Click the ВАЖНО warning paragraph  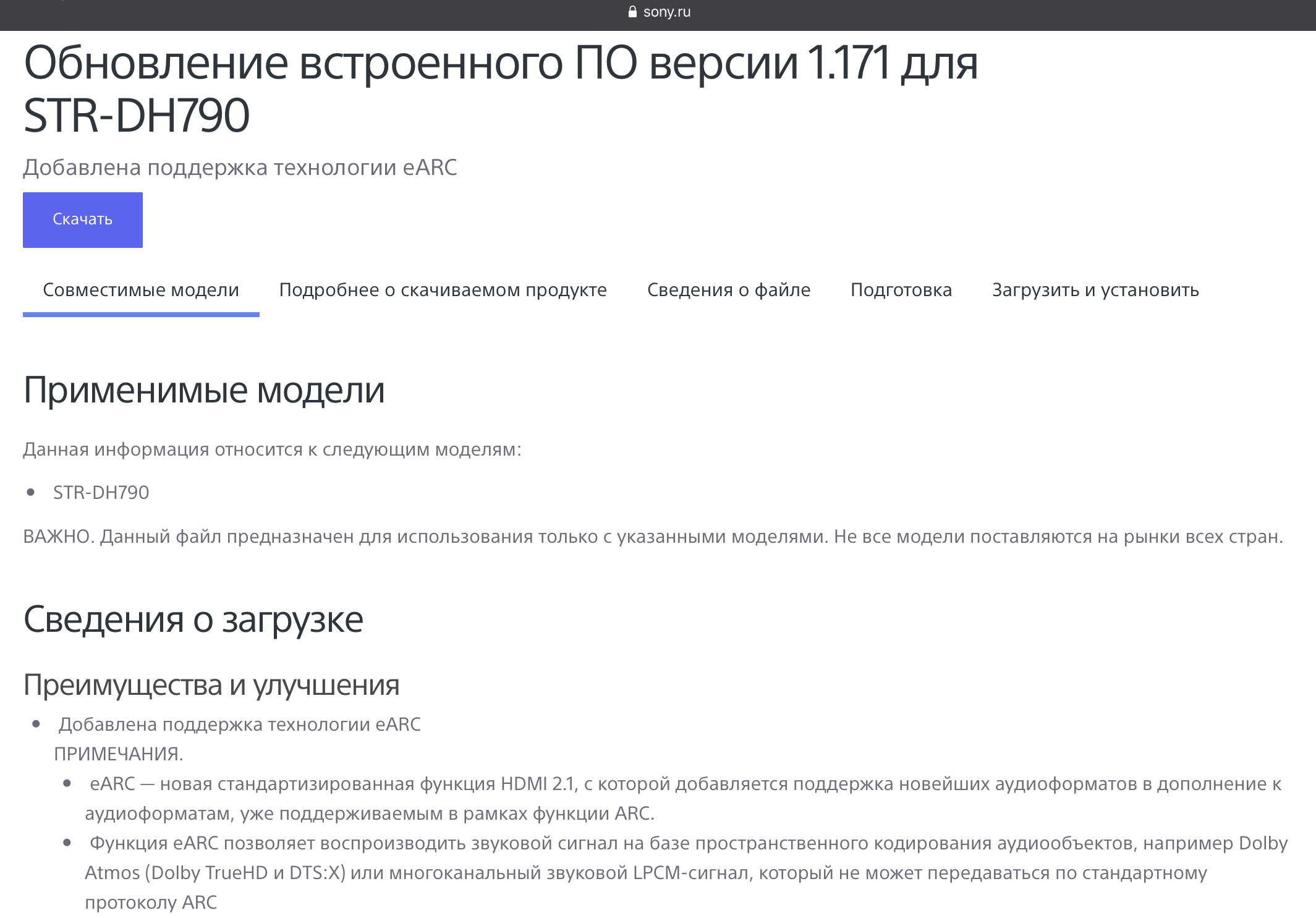653,537
